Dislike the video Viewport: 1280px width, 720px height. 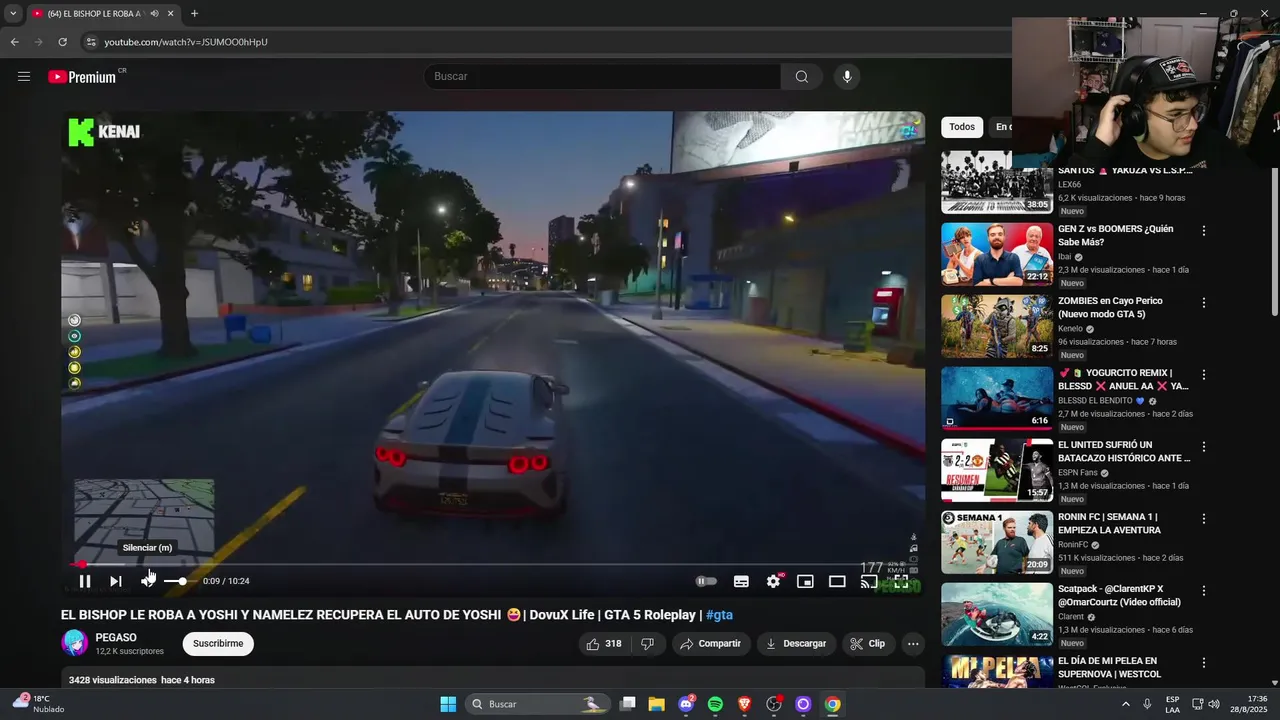[x=647, y=644]
